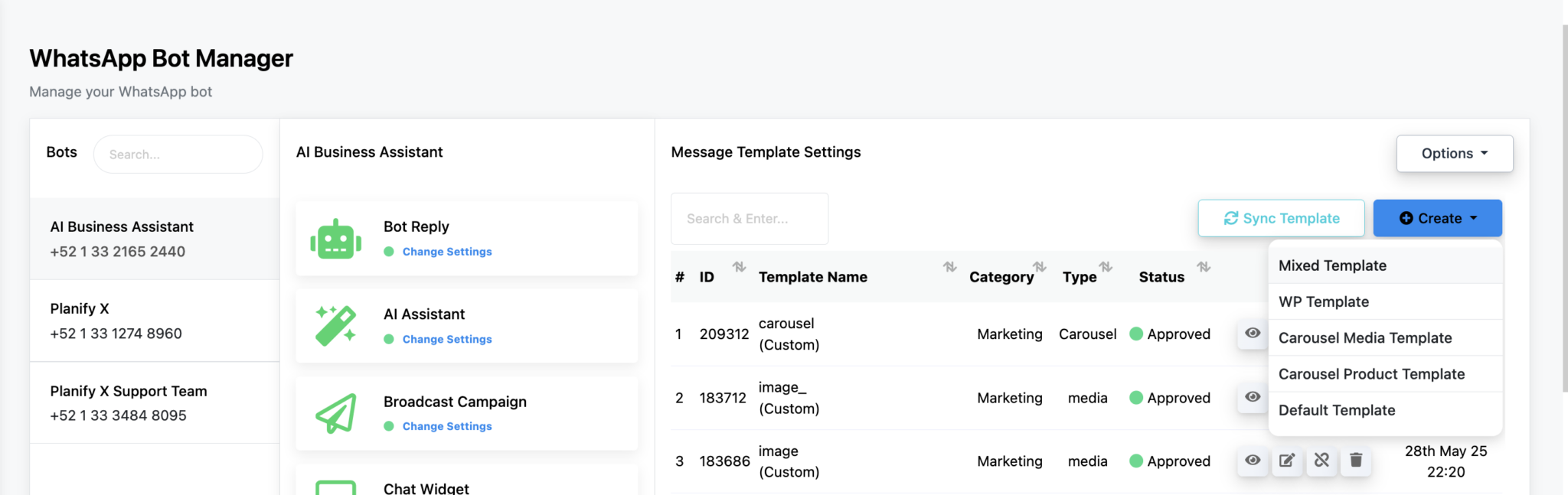Choose WP Template from Create menu
The height and width of the screenshot is (495, 1568).
1386,301
